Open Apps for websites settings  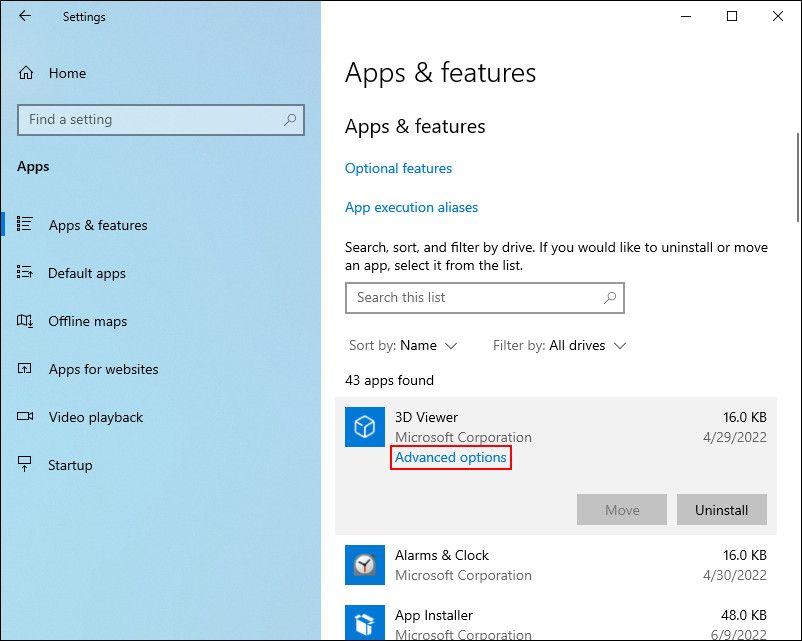tap(104, 369)
